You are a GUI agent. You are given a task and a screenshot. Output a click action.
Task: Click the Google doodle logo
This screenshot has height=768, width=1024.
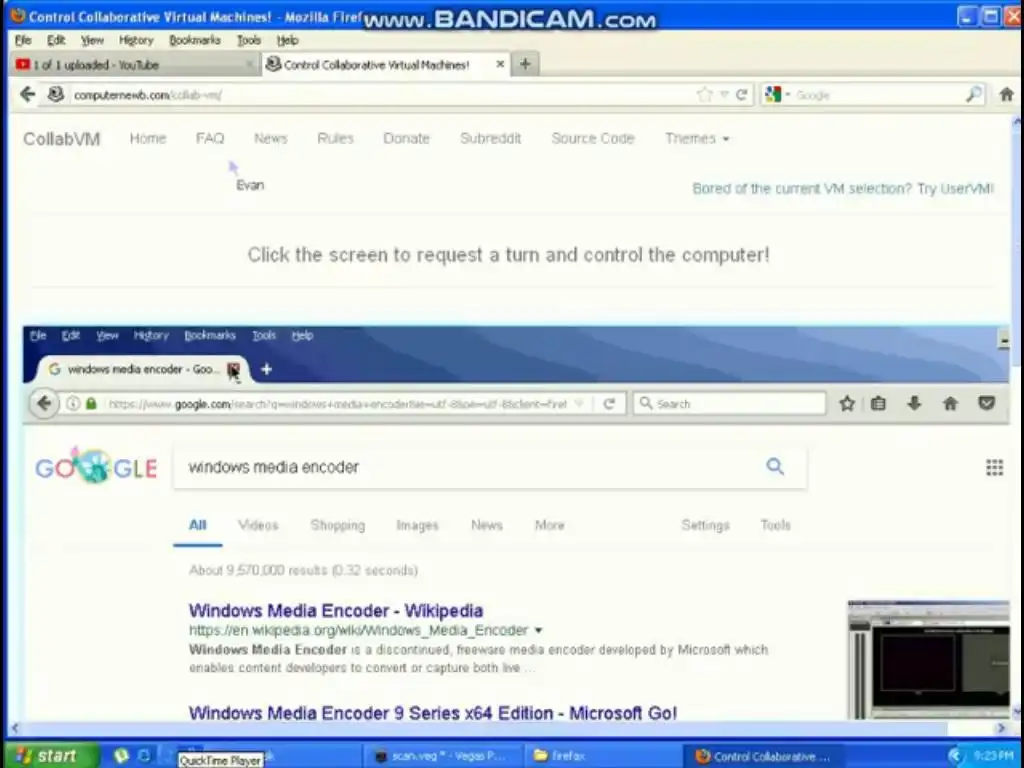click(96, 466)
